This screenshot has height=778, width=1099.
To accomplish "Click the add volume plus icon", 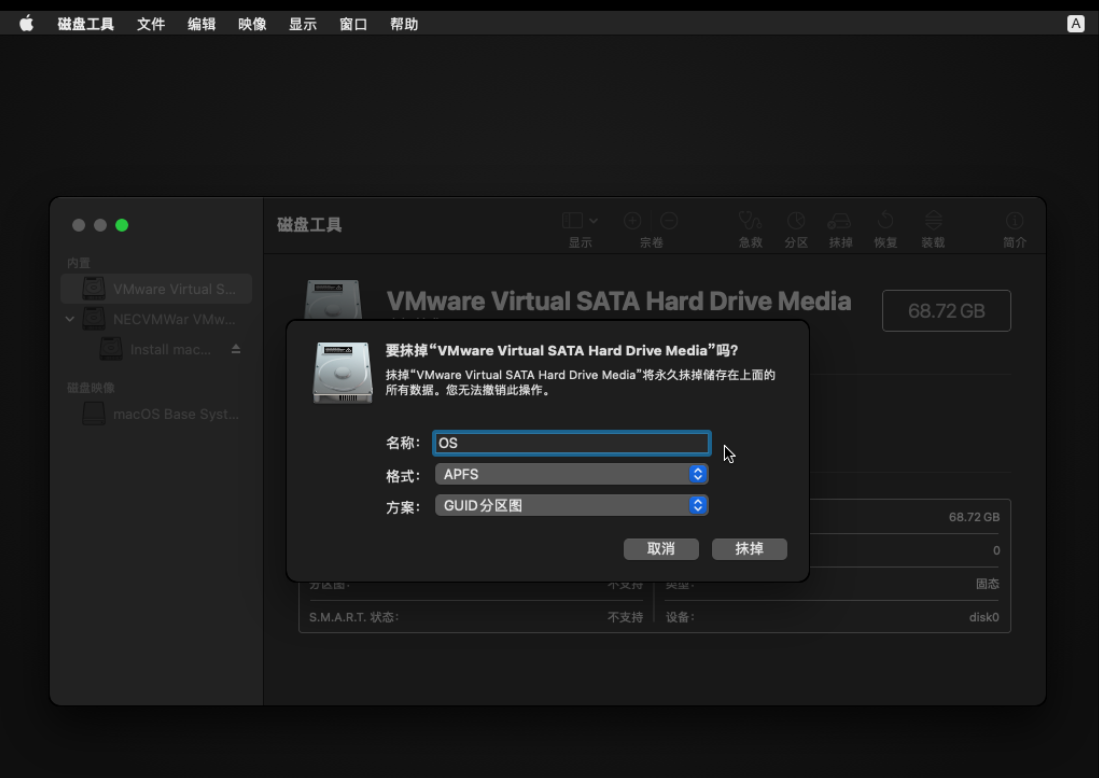I will [x=632, y=221].
